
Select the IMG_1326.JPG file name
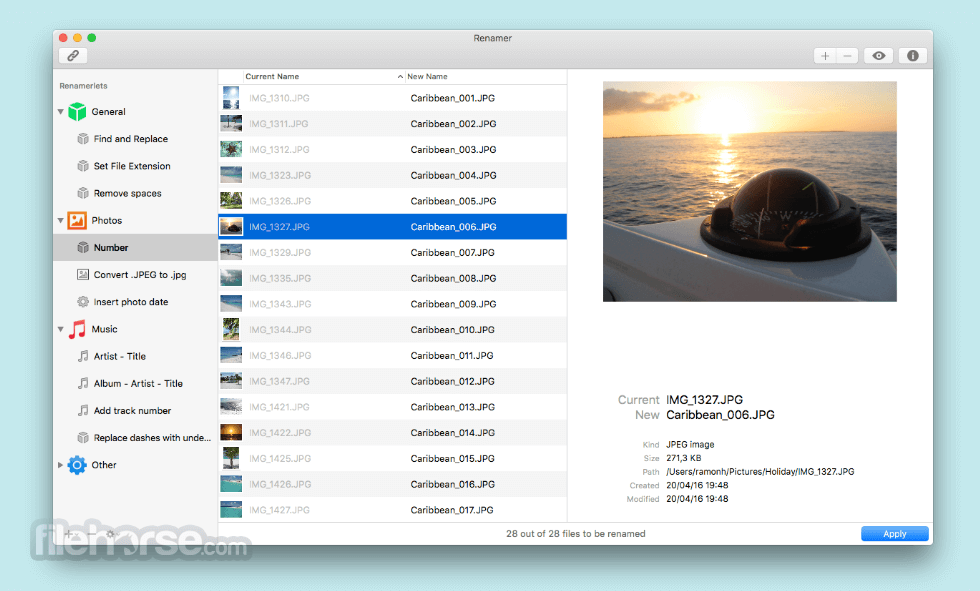[x=280, y=201]
